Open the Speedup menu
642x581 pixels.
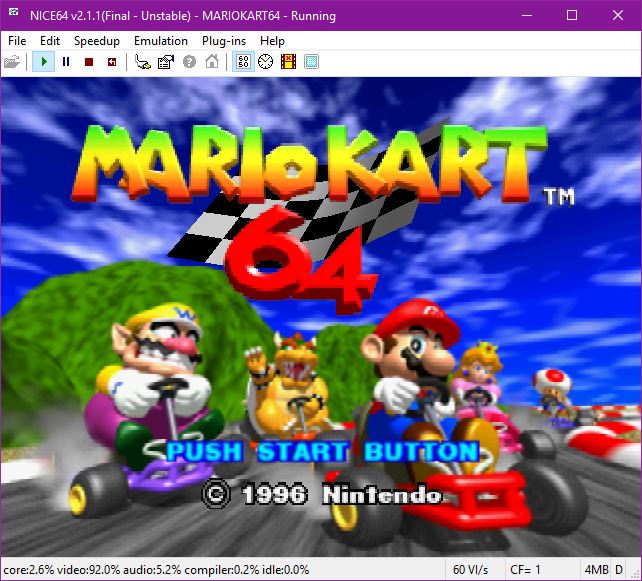pos(97,41)
